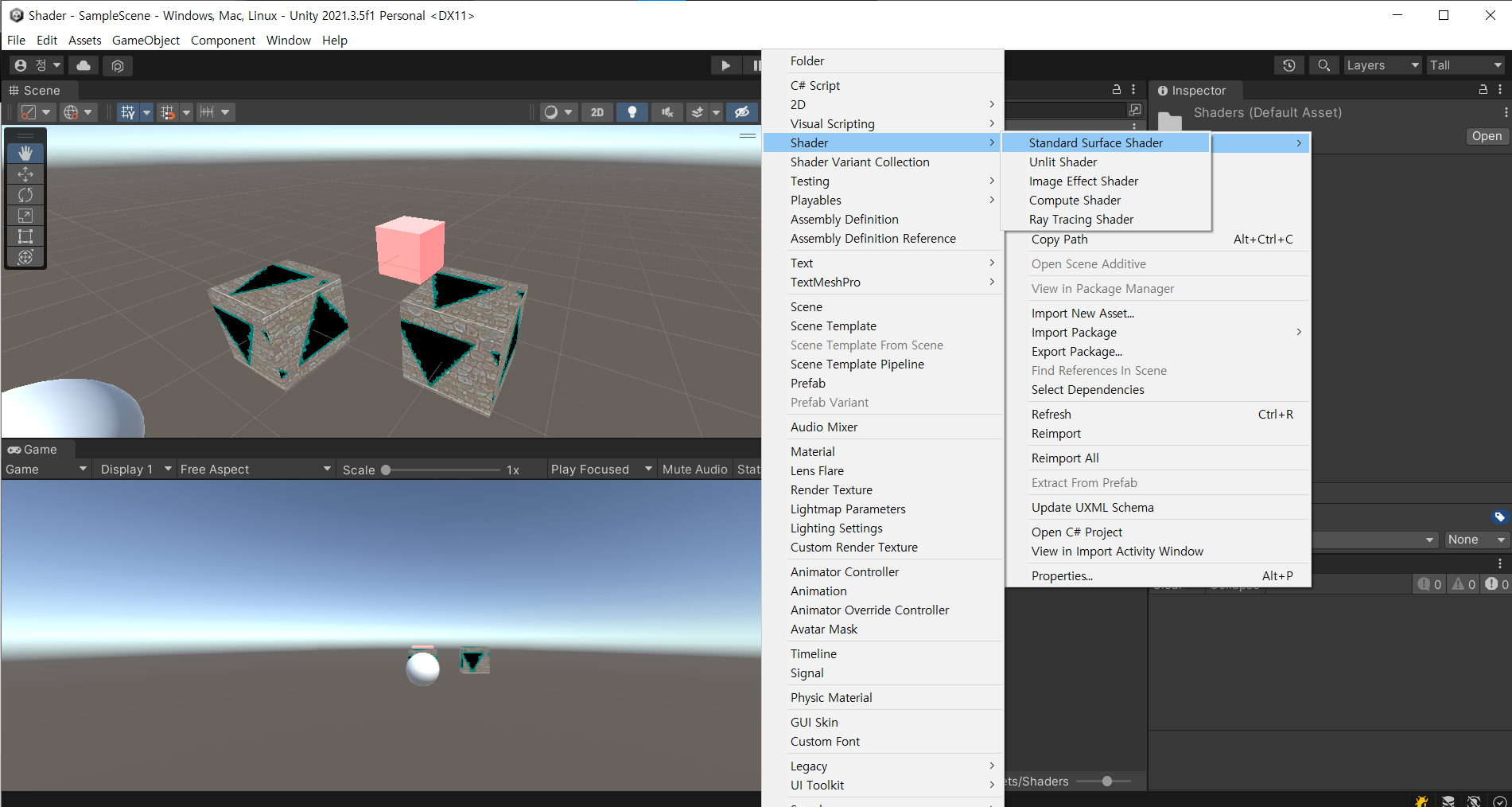
Task: Open scene effects dropdown arrow
Action: [716, 112]
